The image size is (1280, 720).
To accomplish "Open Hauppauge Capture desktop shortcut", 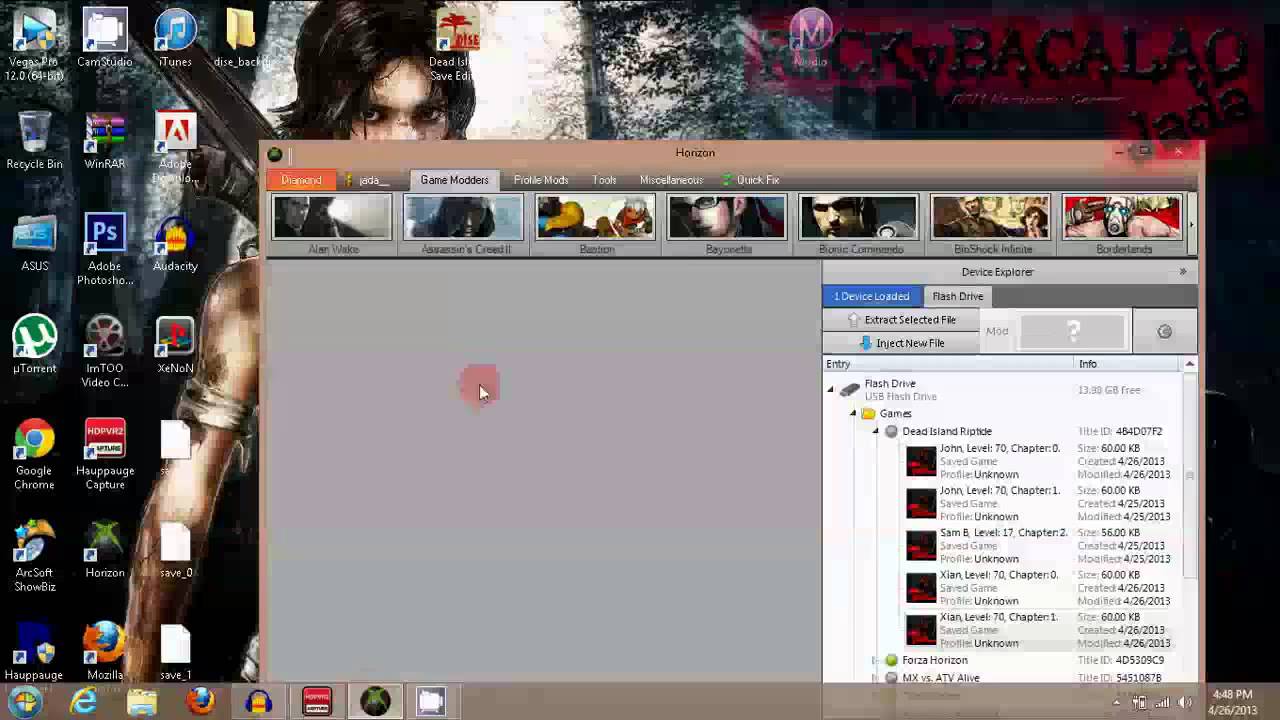I will point(104,454).
